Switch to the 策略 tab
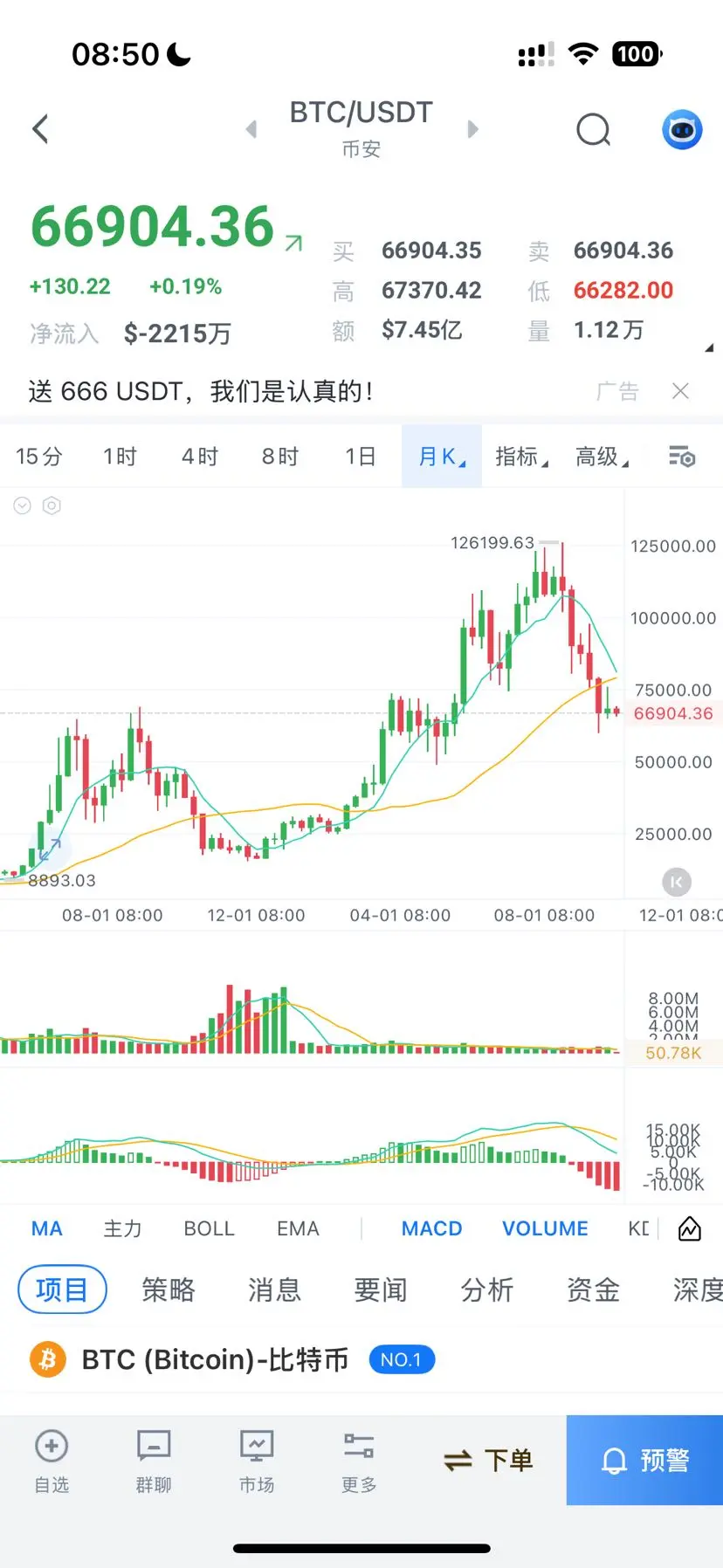 169,1289
